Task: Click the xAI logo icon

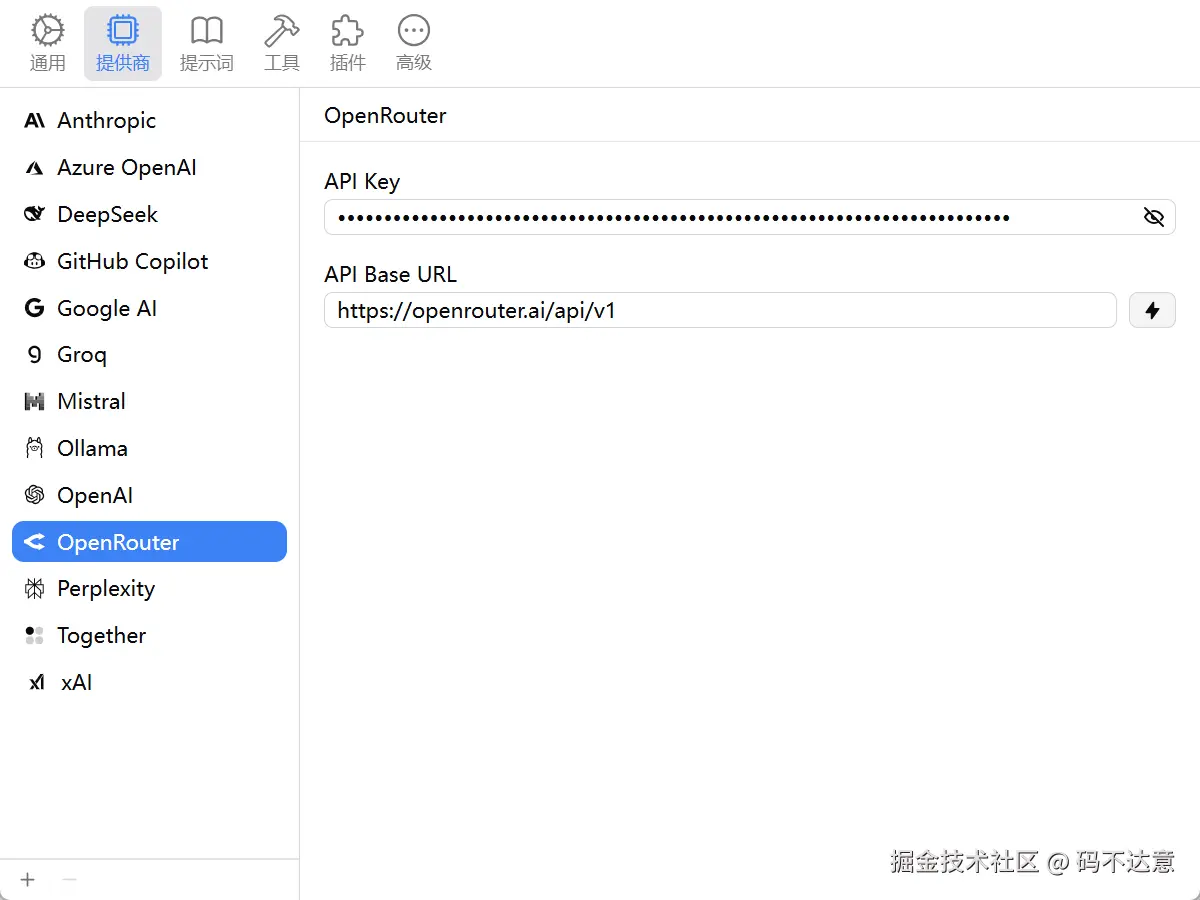Action: [x=37, y=683]
